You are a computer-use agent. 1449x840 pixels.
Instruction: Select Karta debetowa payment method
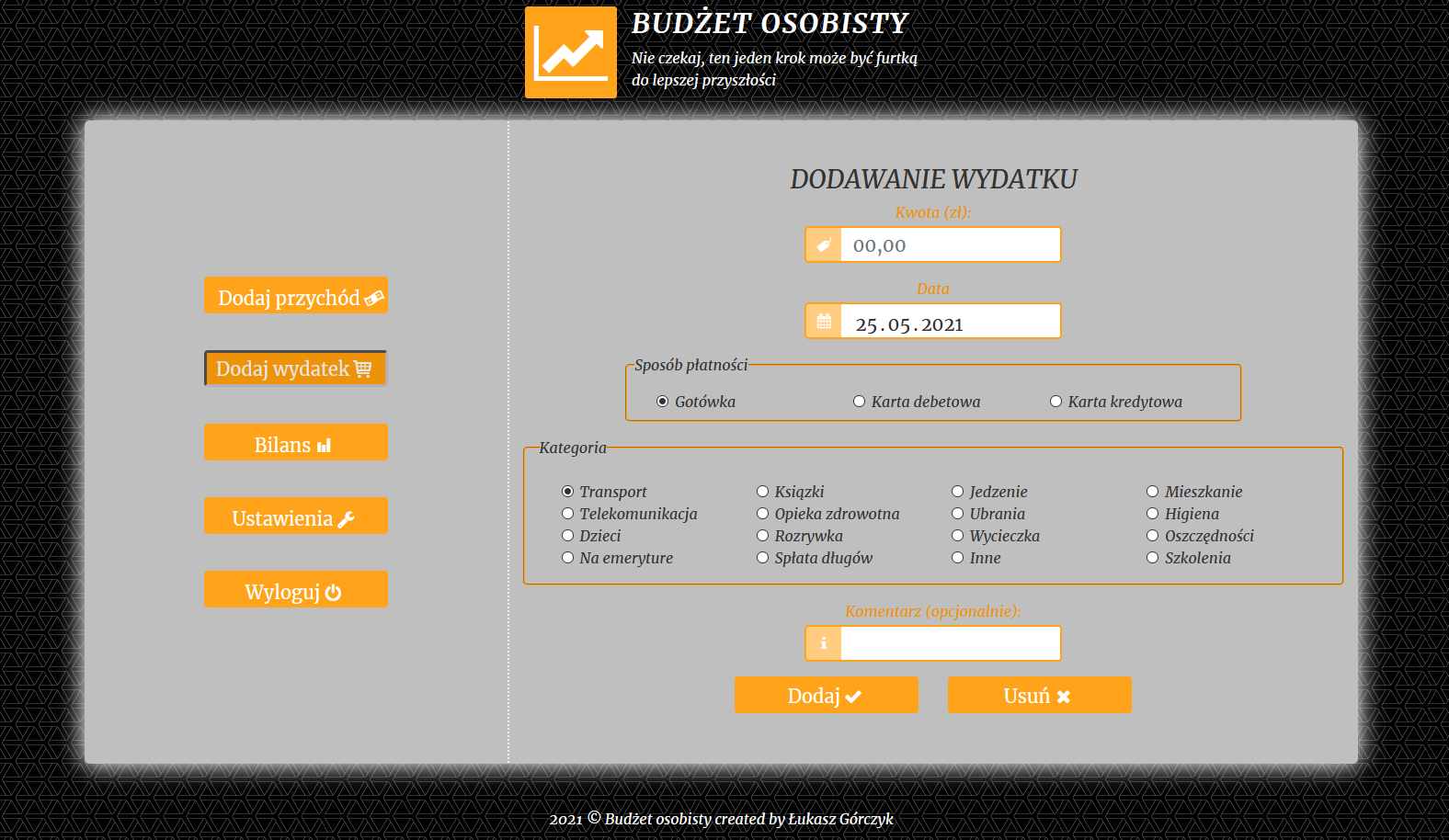860,402
